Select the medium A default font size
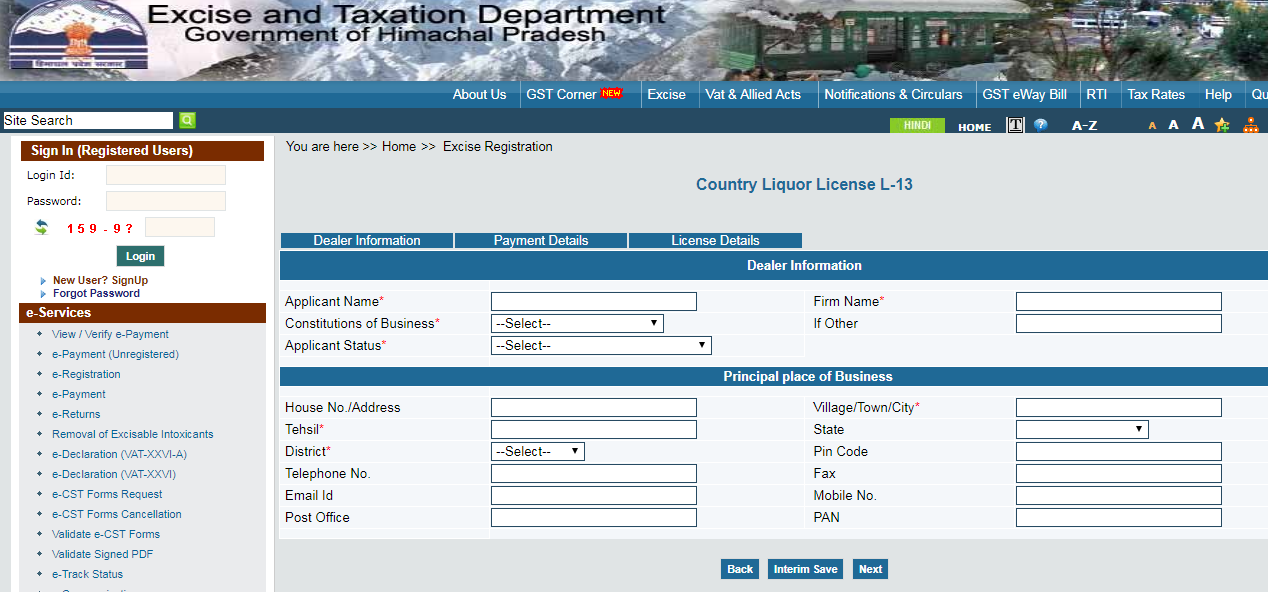Screen dimensions: 1268x592 [x=1173, y=125]
